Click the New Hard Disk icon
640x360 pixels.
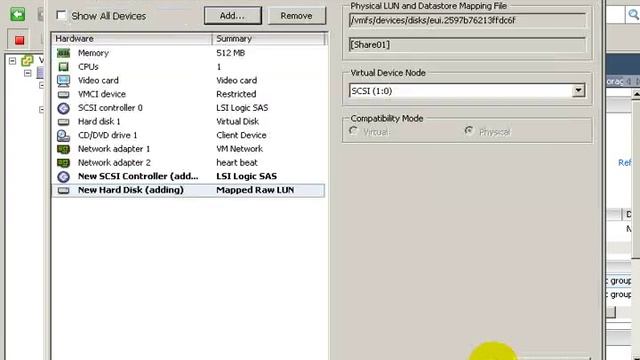pyautogui.click(x=63, y=190)
